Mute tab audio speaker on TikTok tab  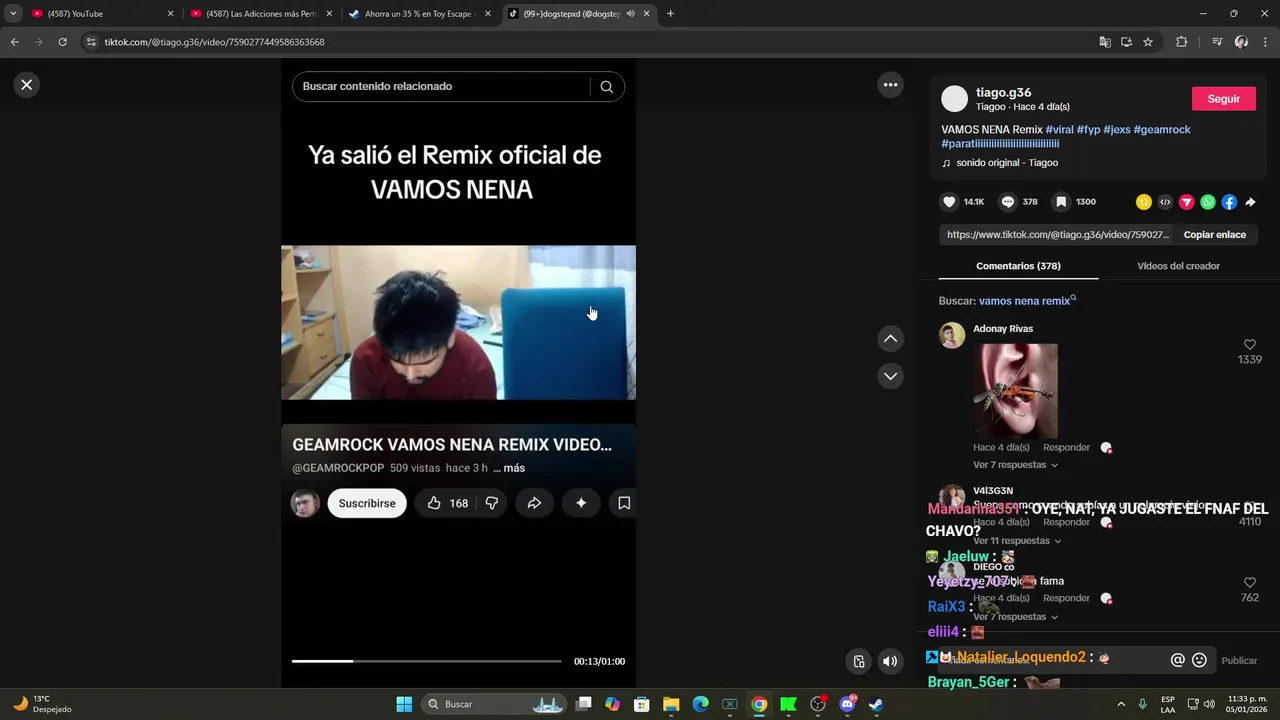631,14
